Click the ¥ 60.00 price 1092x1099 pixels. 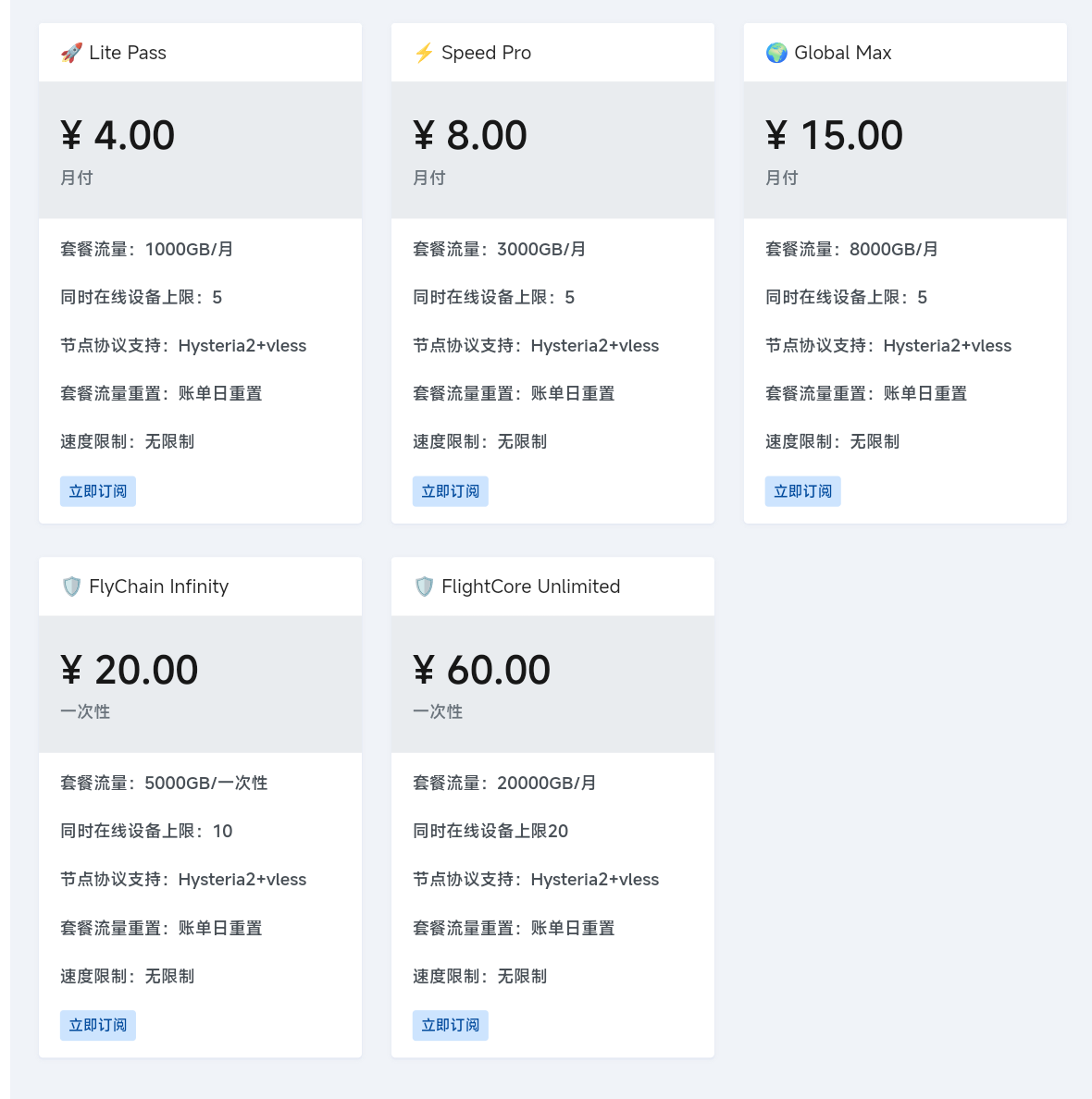point(482,670)
